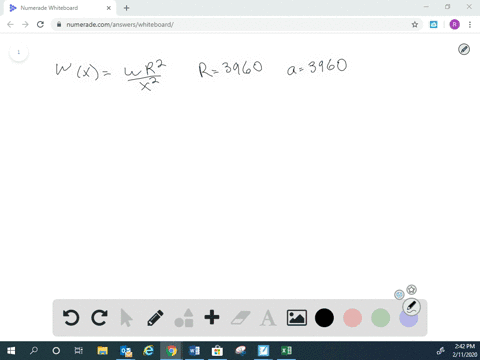Click the pen stroke style bubble

pyautogui.click(x=411, y=307)
